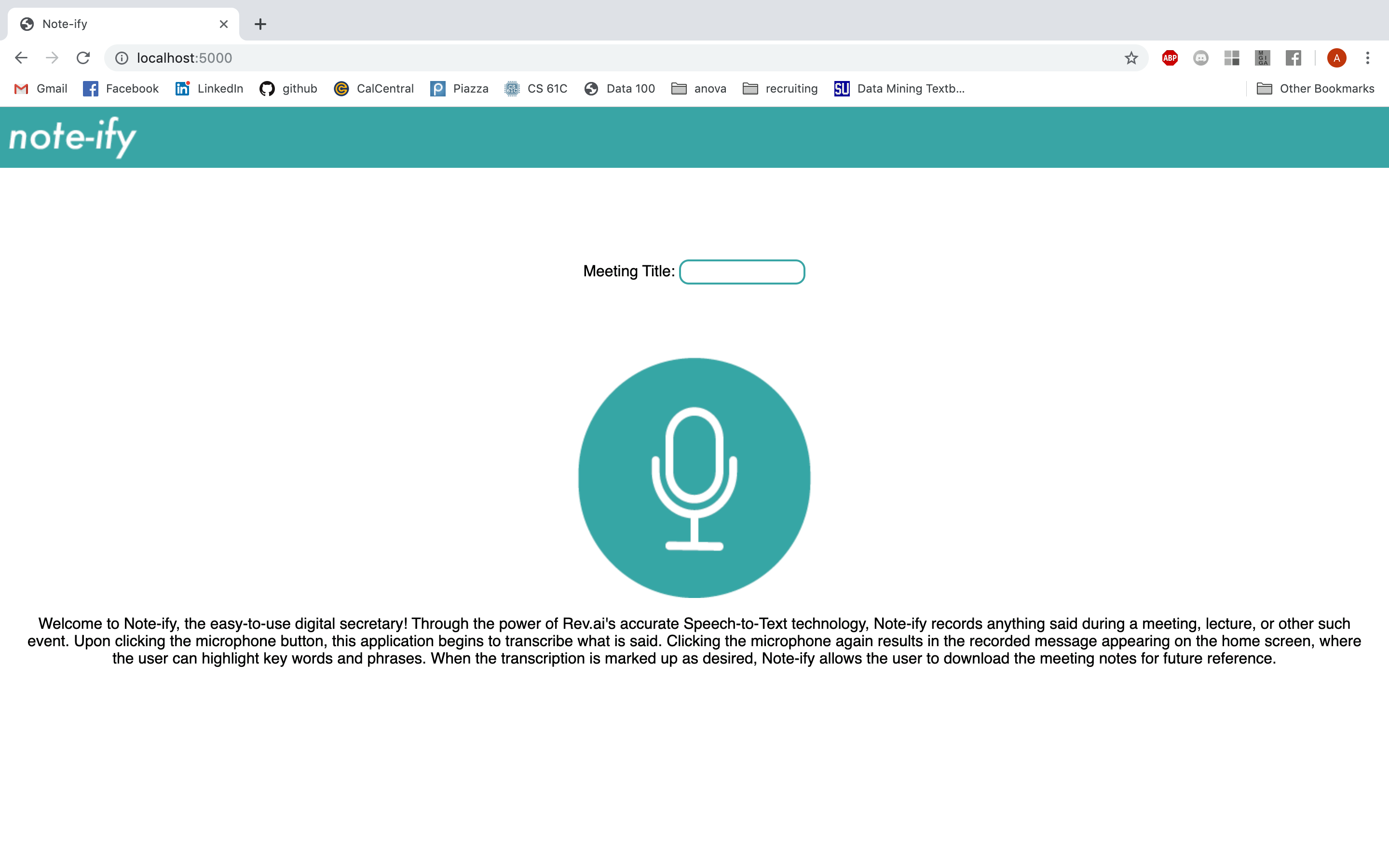The height and width of the screenshot is (868, 1389).
Task: Open the github bookmark
Action: pyautogui.click(x=288, y=88)
